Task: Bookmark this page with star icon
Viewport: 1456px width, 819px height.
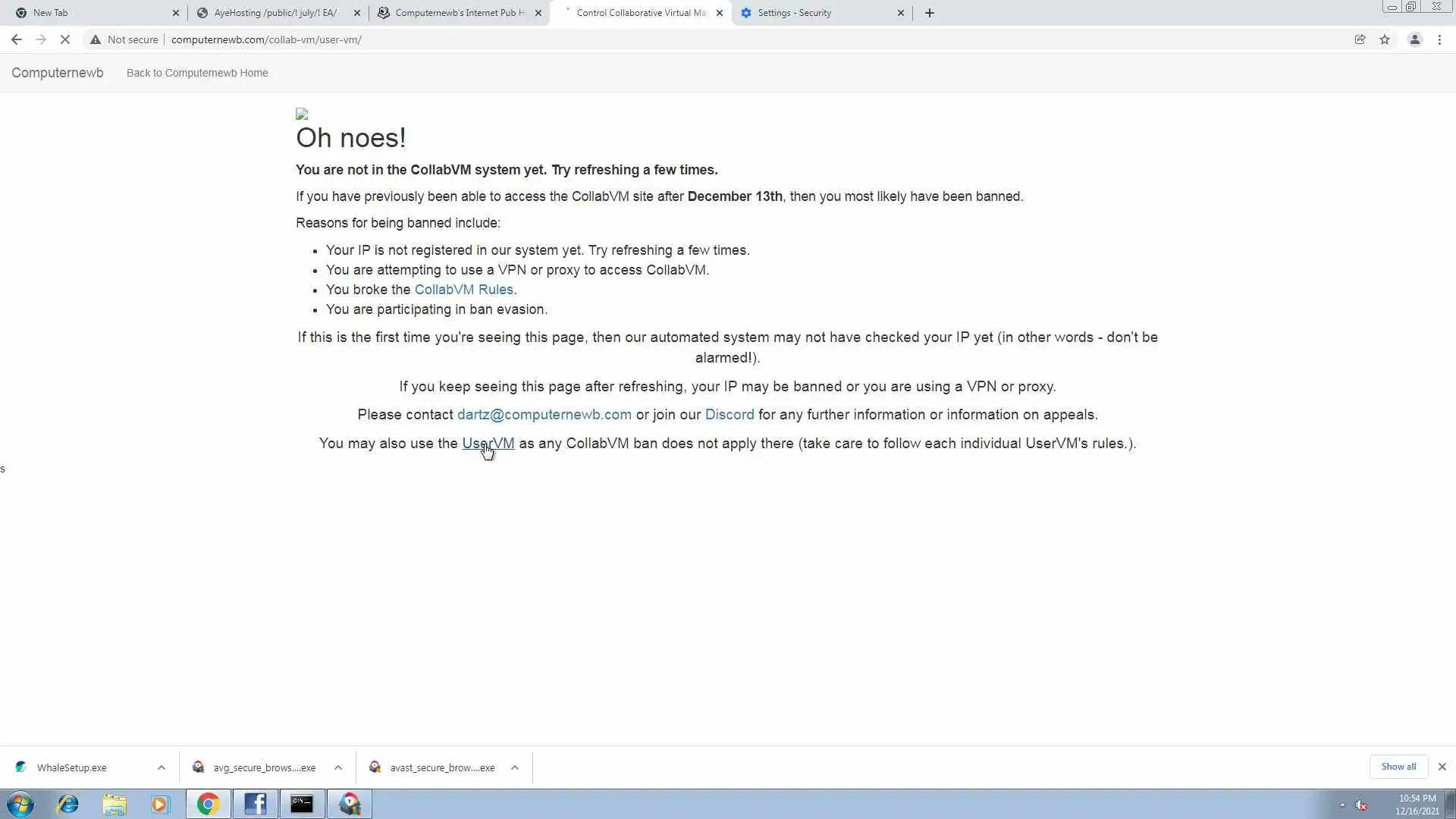Action: pyautogui.click(x=1385, y=39)
